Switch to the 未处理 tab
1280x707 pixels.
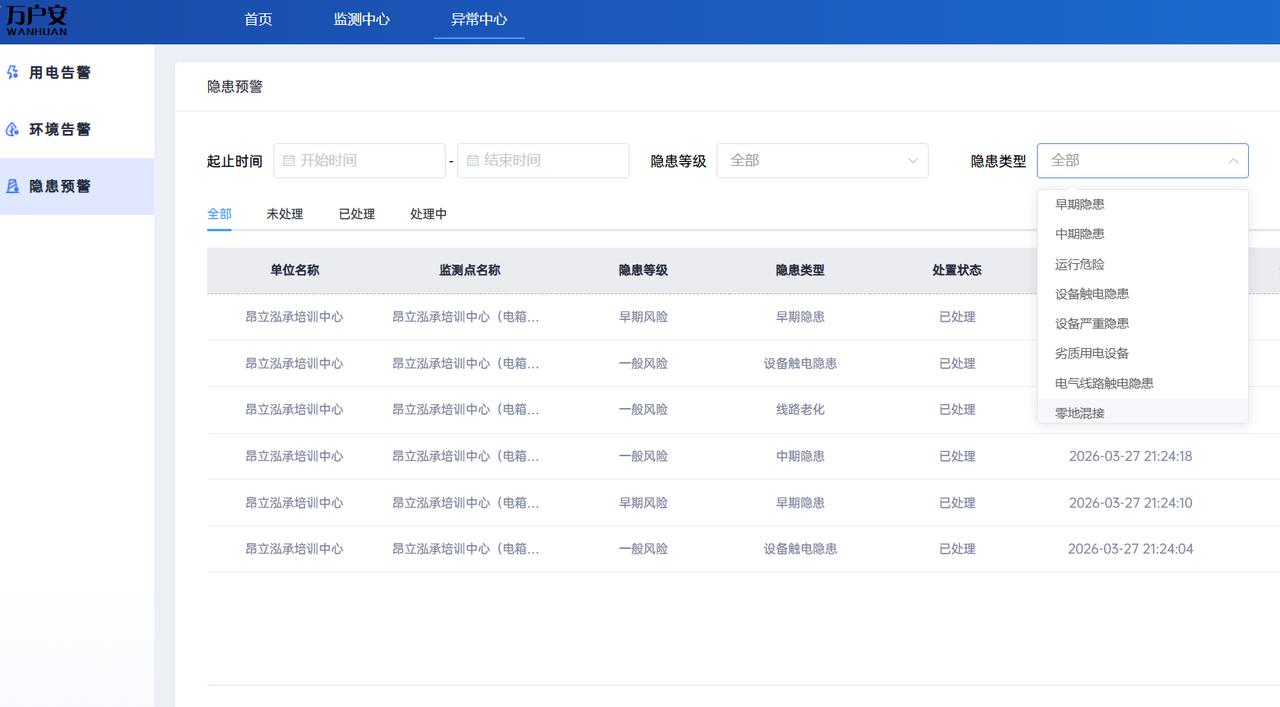[285, 214]
